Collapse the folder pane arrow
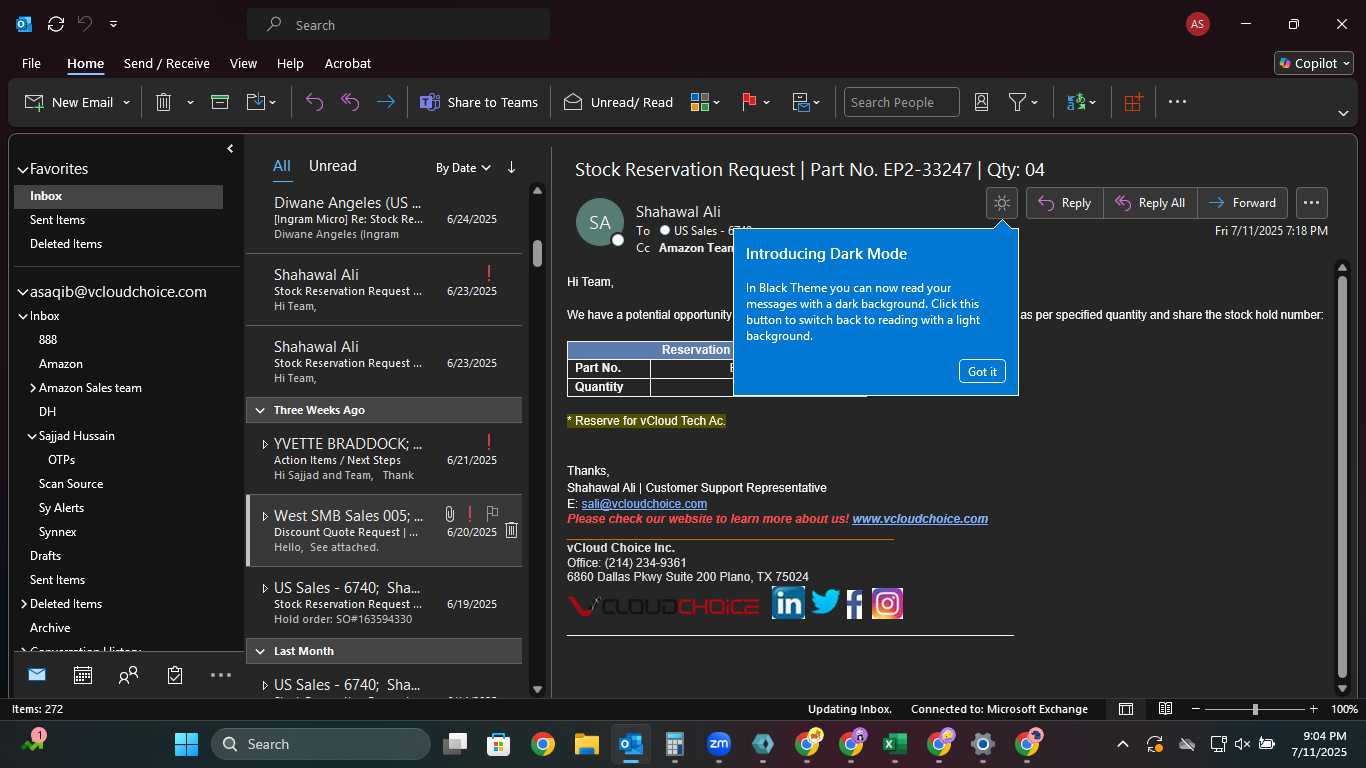Image resolution: width=1366 pixels, height=768 pixels. tap(230, 149)
